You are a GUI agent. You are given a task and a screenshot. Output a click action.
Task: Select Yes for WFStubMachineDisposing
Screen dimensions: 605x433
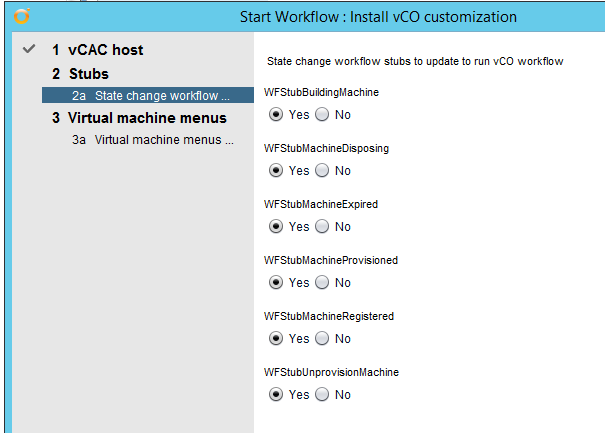click(276, 170)
